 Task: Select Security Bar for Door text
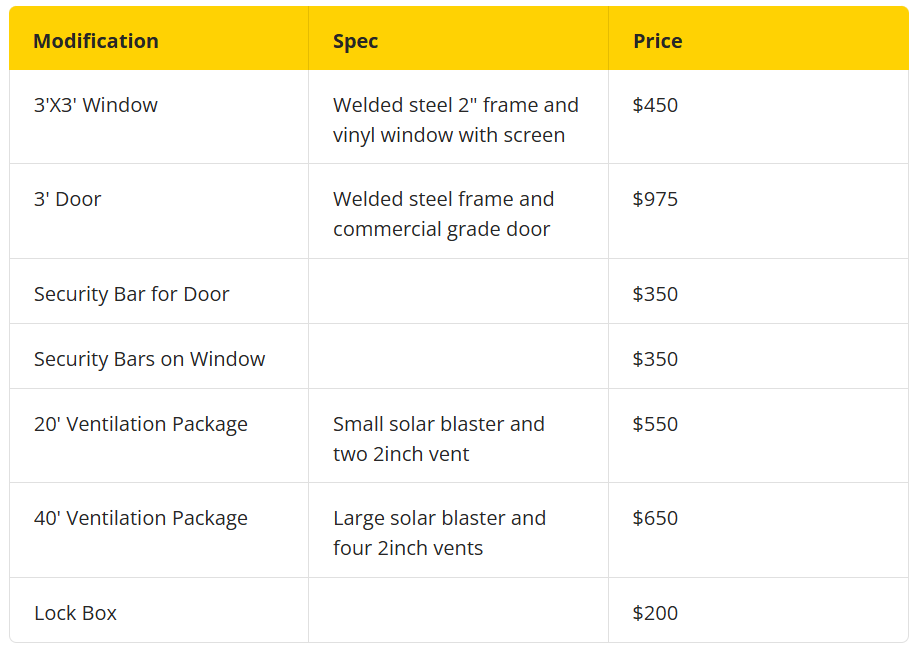[131, 294]
